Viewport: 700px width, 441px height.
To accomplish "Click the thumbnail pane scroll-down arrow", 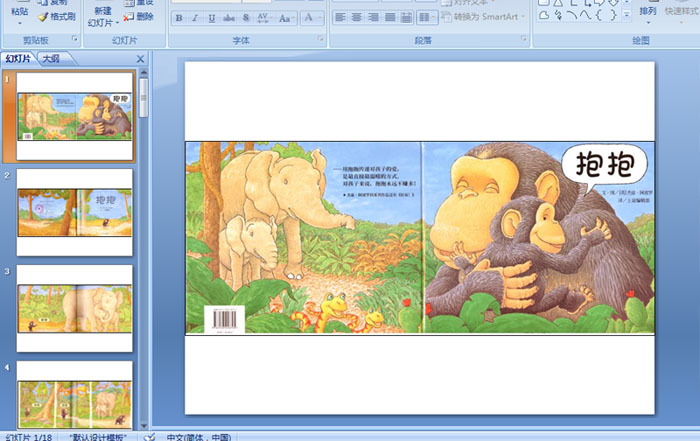I will click(x=144, y=425).
